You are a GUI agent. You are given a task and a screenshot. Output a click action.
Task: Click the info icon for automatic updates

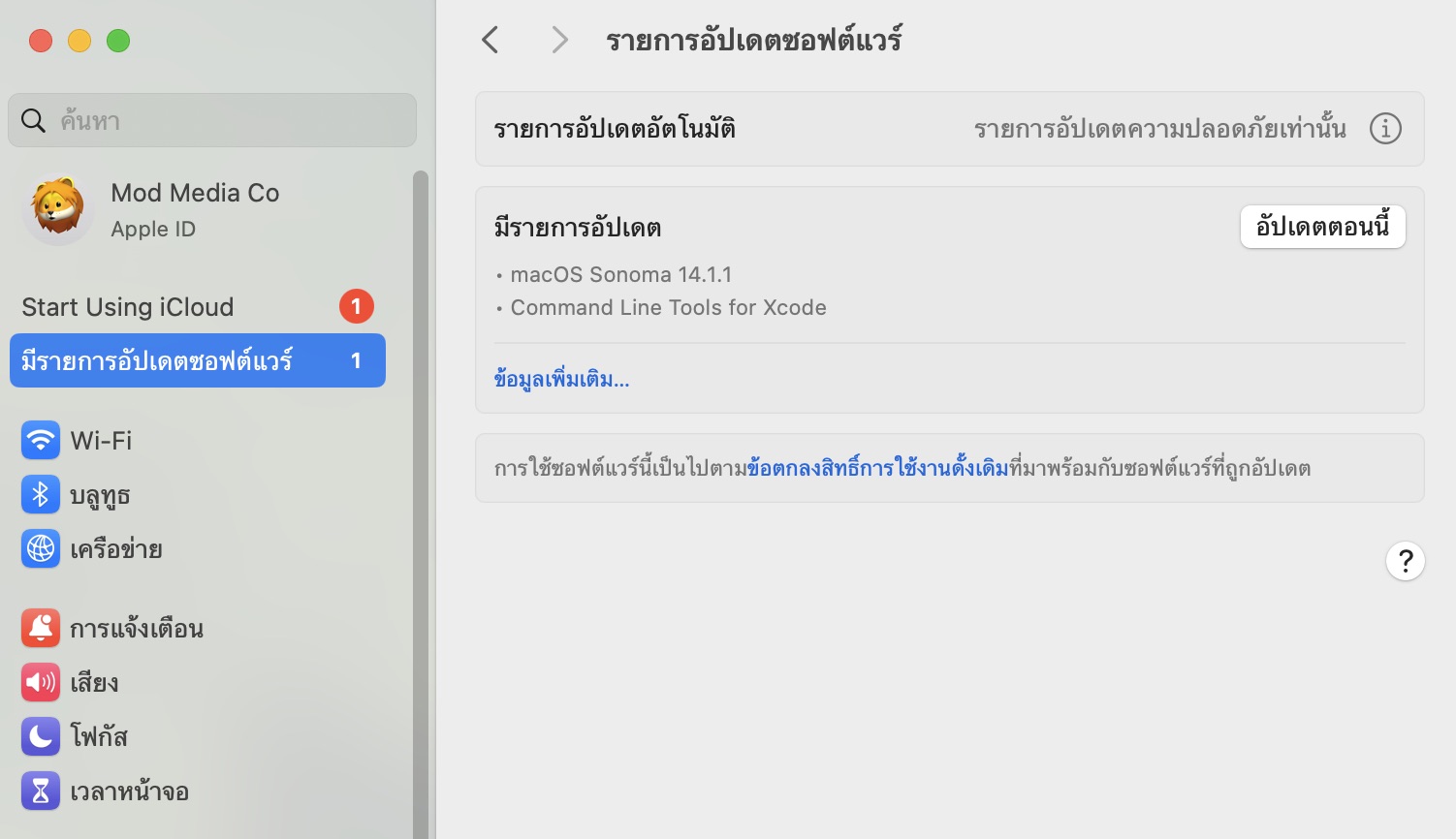[x=1385, y=129]
